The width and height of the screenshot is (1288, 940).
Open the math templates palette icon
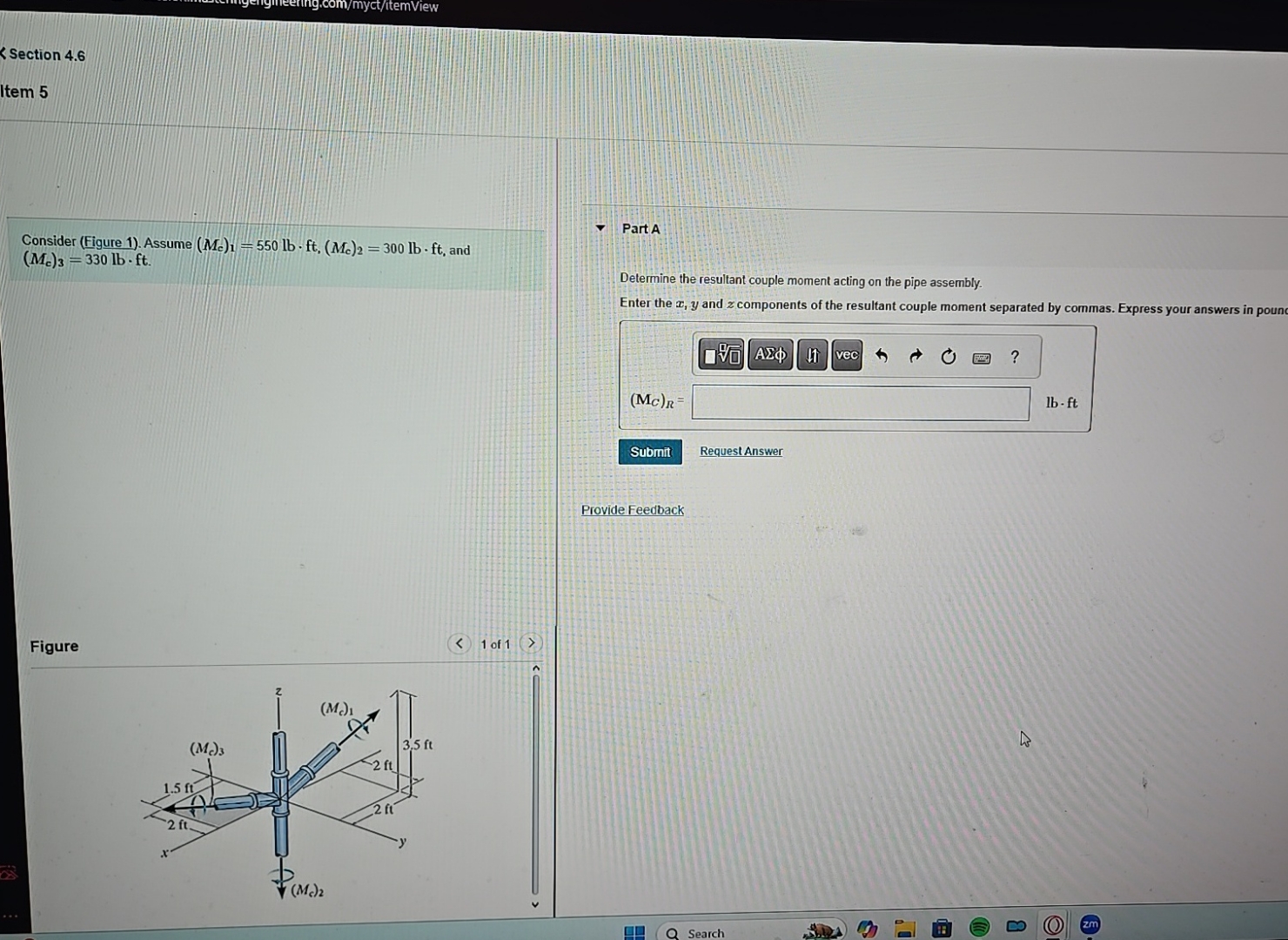[x=721, y=356]
